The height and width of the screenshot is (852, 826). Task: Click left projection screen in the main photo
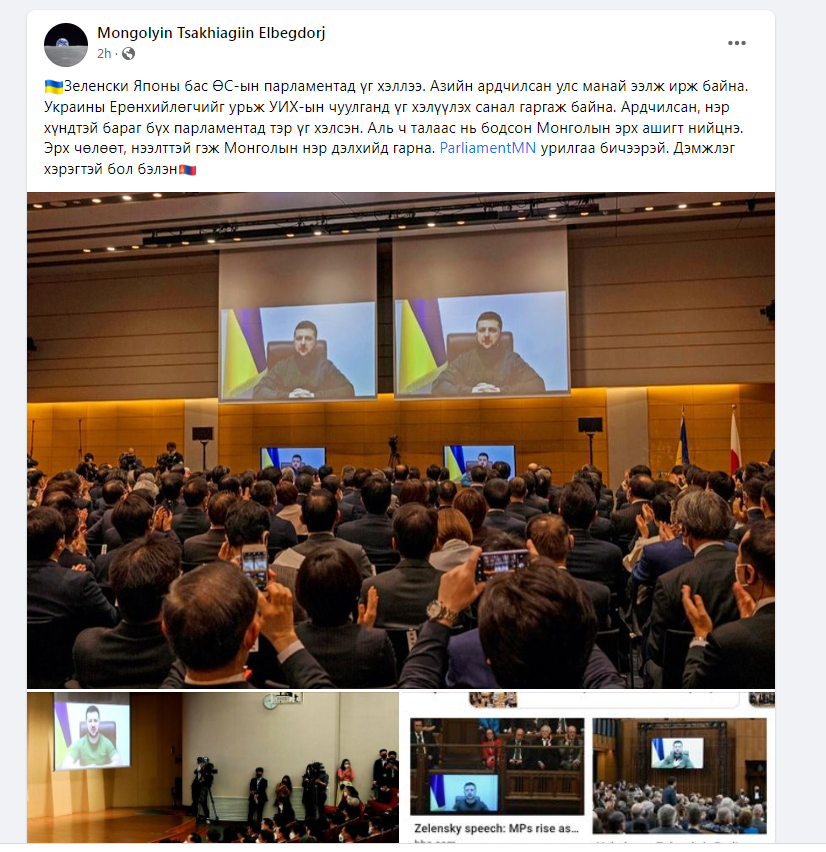pyautogui.click(x=297, y=350)
